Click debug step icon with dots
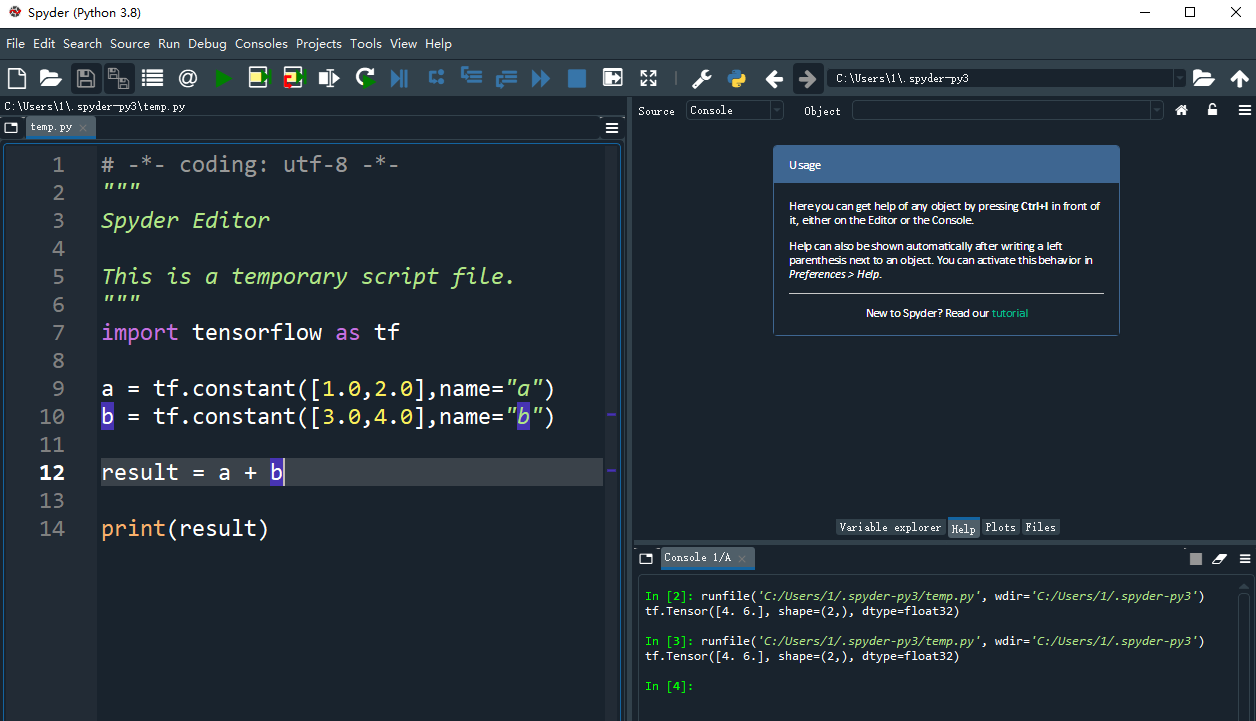This screenshot has height=721, width=1256. point(436,77)
